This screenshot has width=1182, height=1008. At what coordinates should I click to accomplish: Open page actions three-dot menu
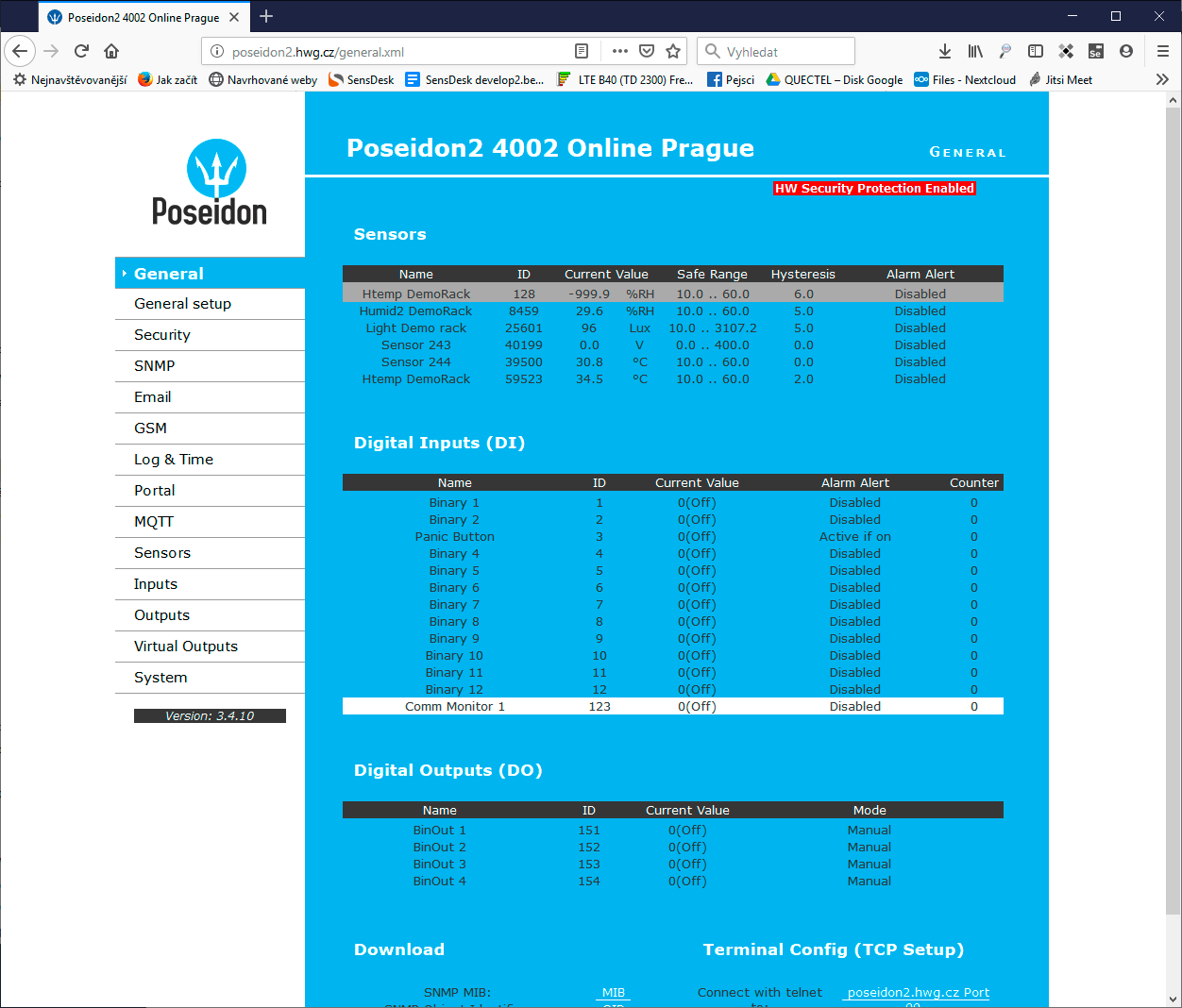point(619,51)
